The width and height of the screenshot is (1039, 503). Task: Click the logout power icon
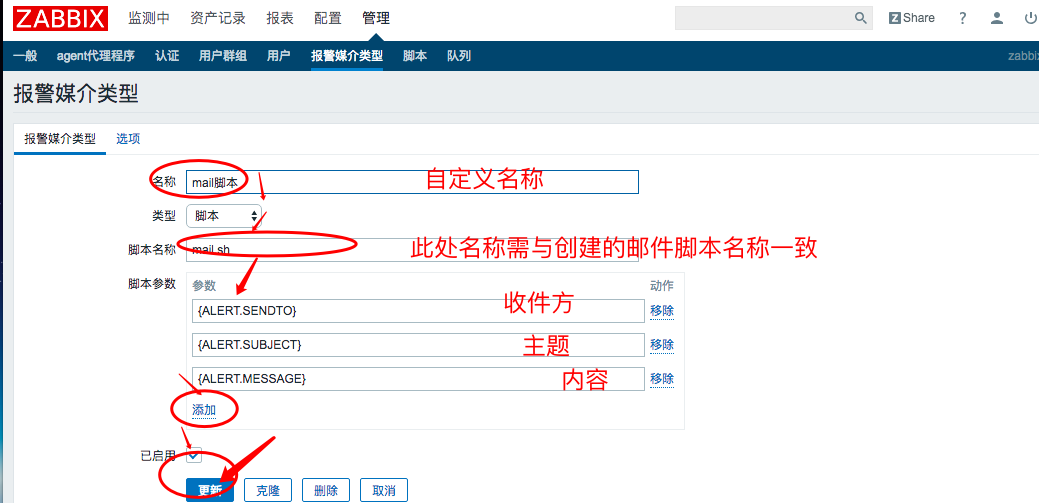[x=1030, y=19]
